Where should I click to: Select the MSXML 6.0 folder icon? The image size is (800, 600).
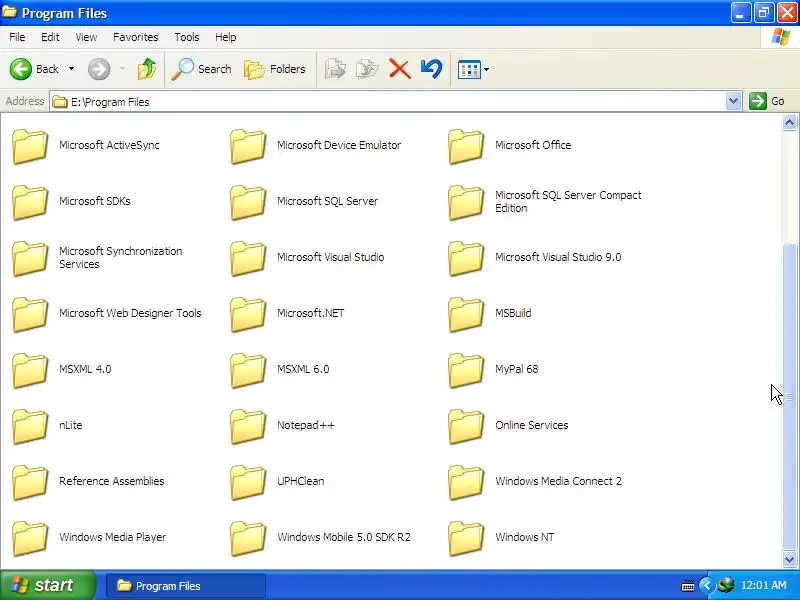(248, 371)
